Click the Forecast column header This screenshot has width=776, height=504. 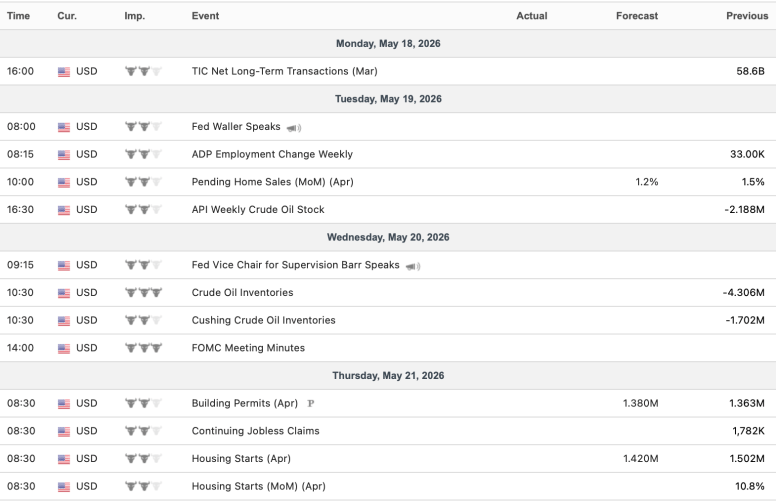click(637, 16)
